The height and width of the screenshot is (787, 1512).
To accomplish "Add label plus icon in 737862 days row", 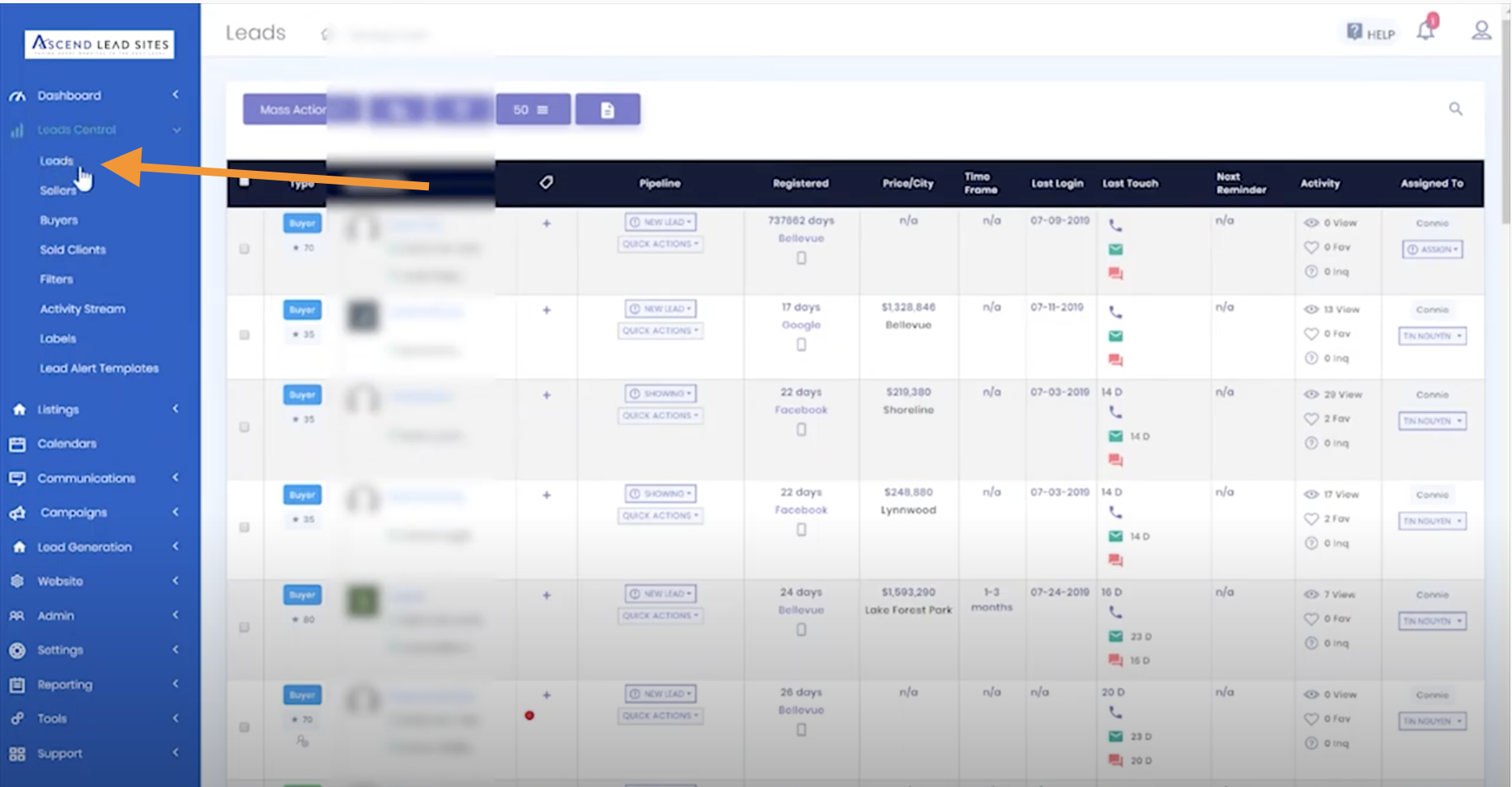I will click(546, 223).
